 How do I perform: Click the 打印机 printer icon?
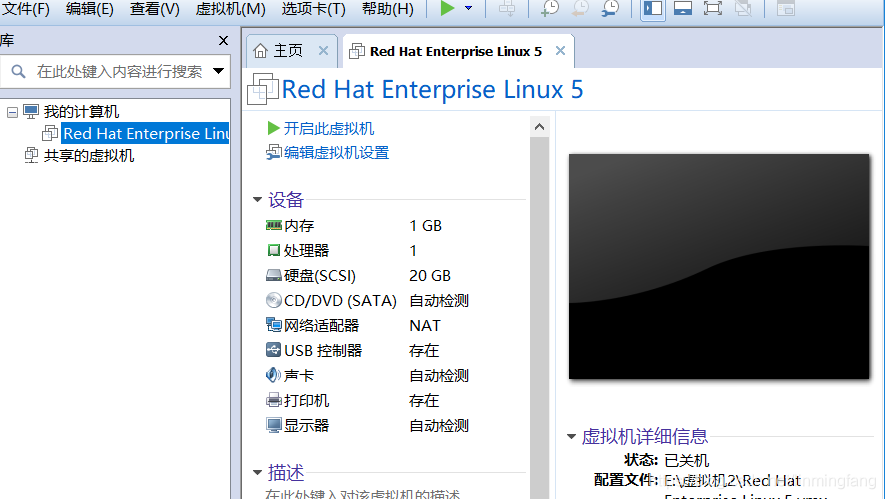(274, 400)
